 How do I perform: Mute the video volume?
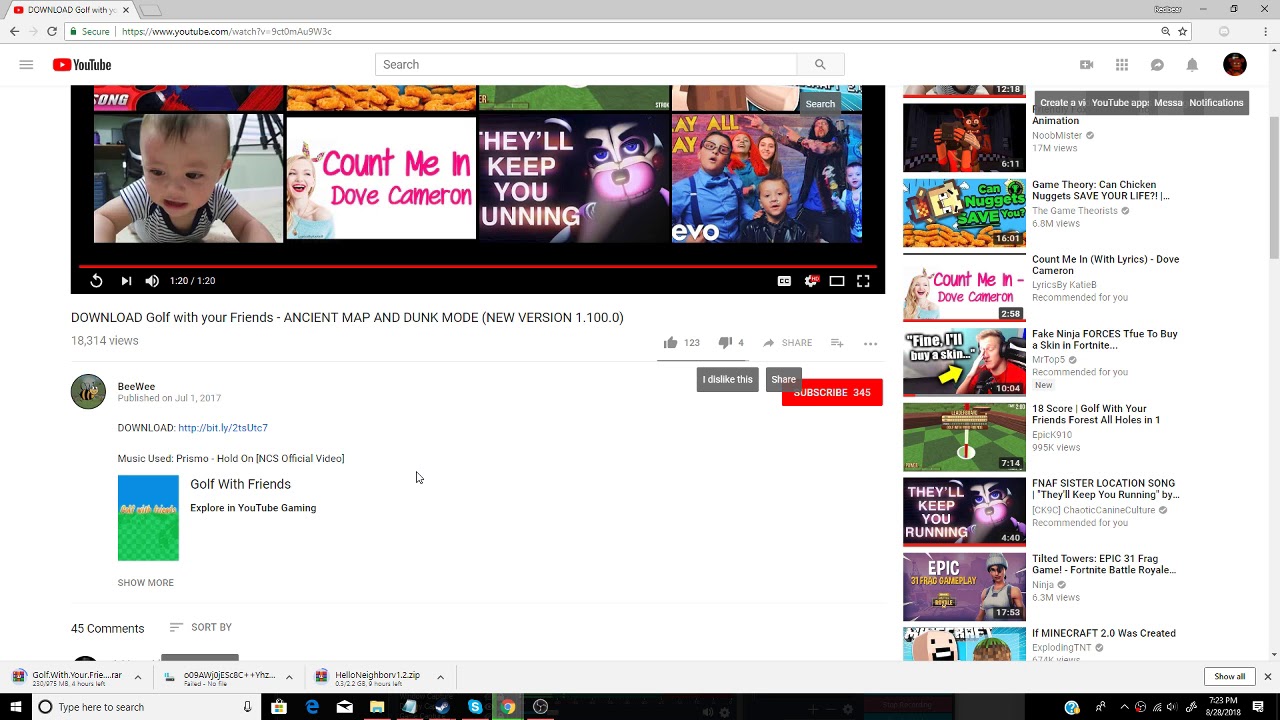pyautogui.click(x=152, y=281)
